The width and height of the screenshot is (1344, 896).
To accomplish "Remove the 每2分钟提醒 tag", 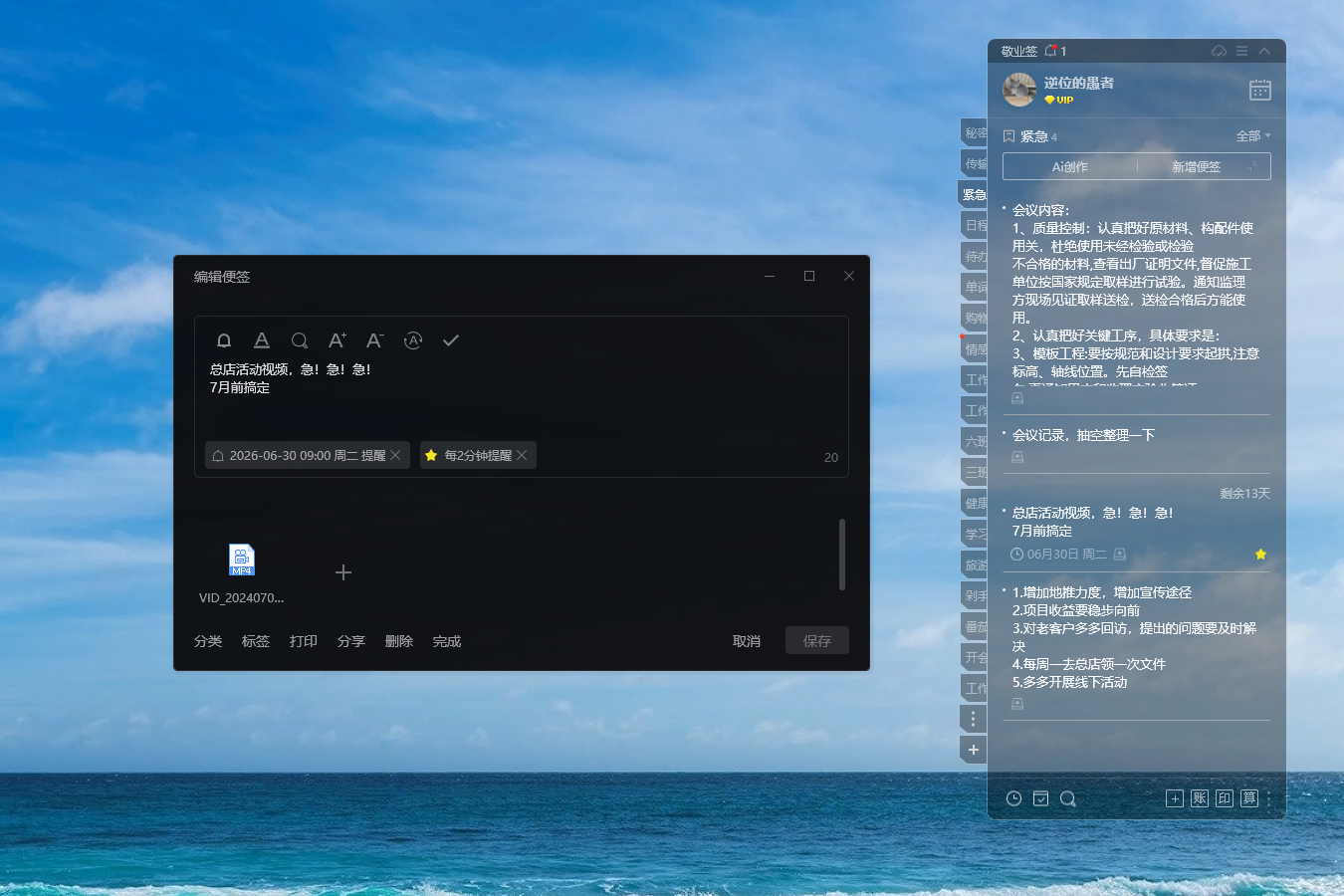I will (522, 455).
